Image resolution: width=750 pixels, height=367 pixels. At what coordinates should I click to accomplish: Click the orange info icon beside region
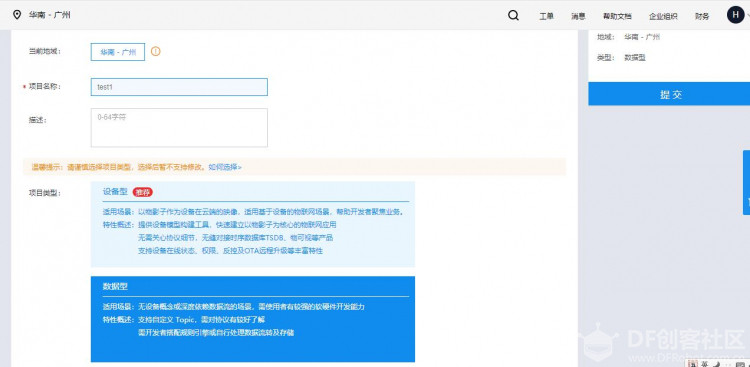tap(155, 51)
